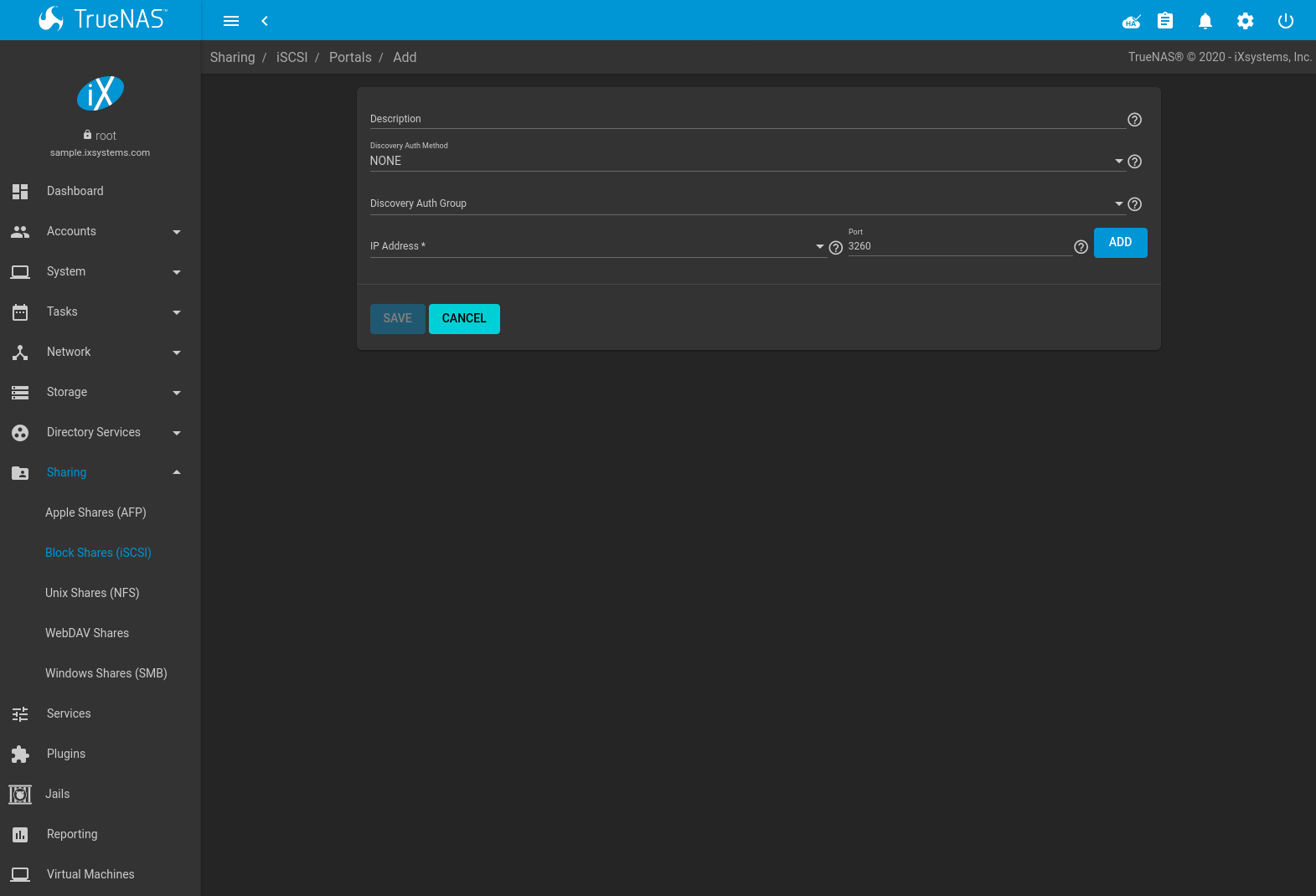1316x896 pixels.
Task: Expand Directory Services menu arrow
Action: (177, 433)
